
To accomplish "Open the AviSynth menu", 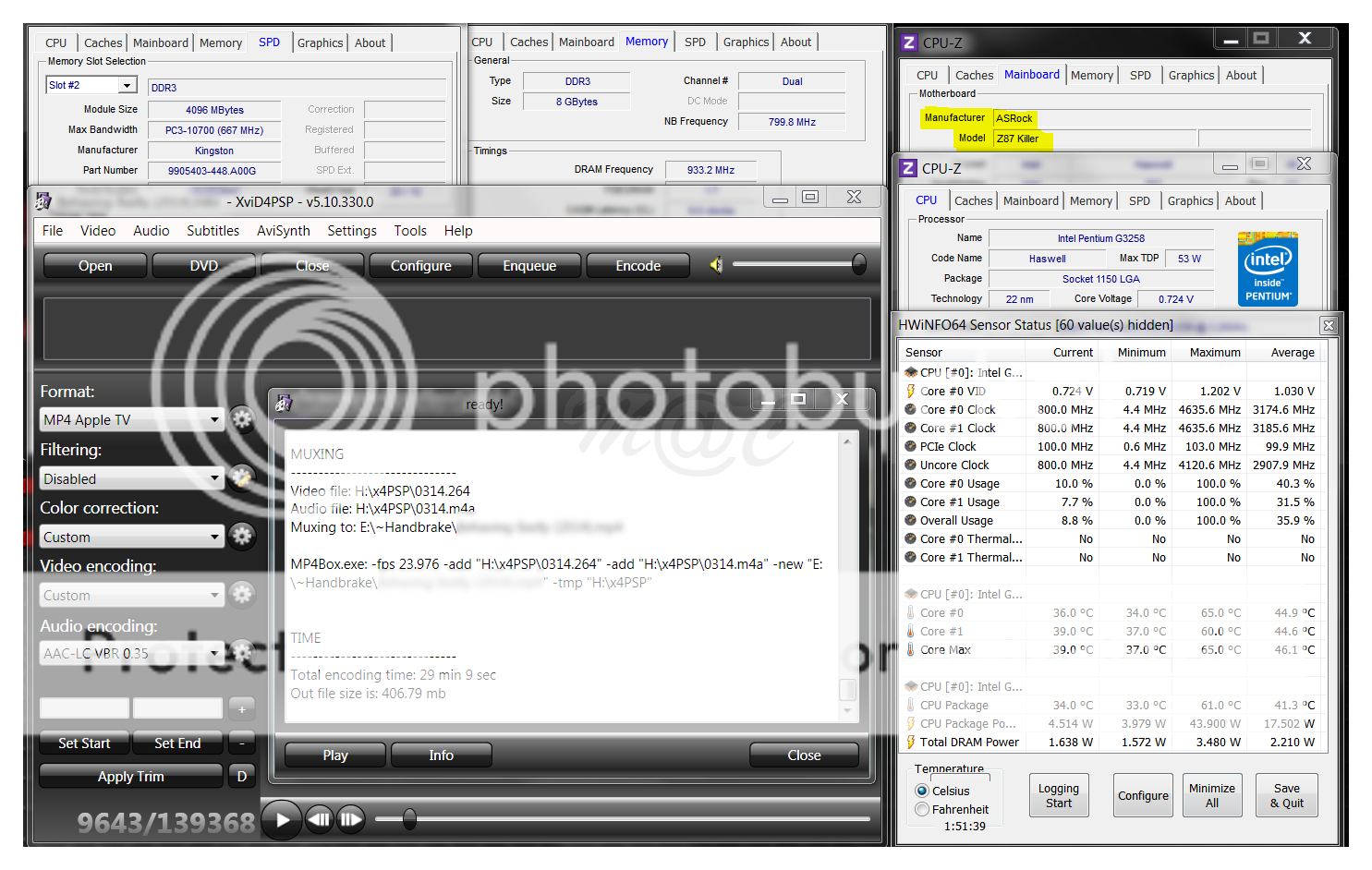I will click(283, 231).
